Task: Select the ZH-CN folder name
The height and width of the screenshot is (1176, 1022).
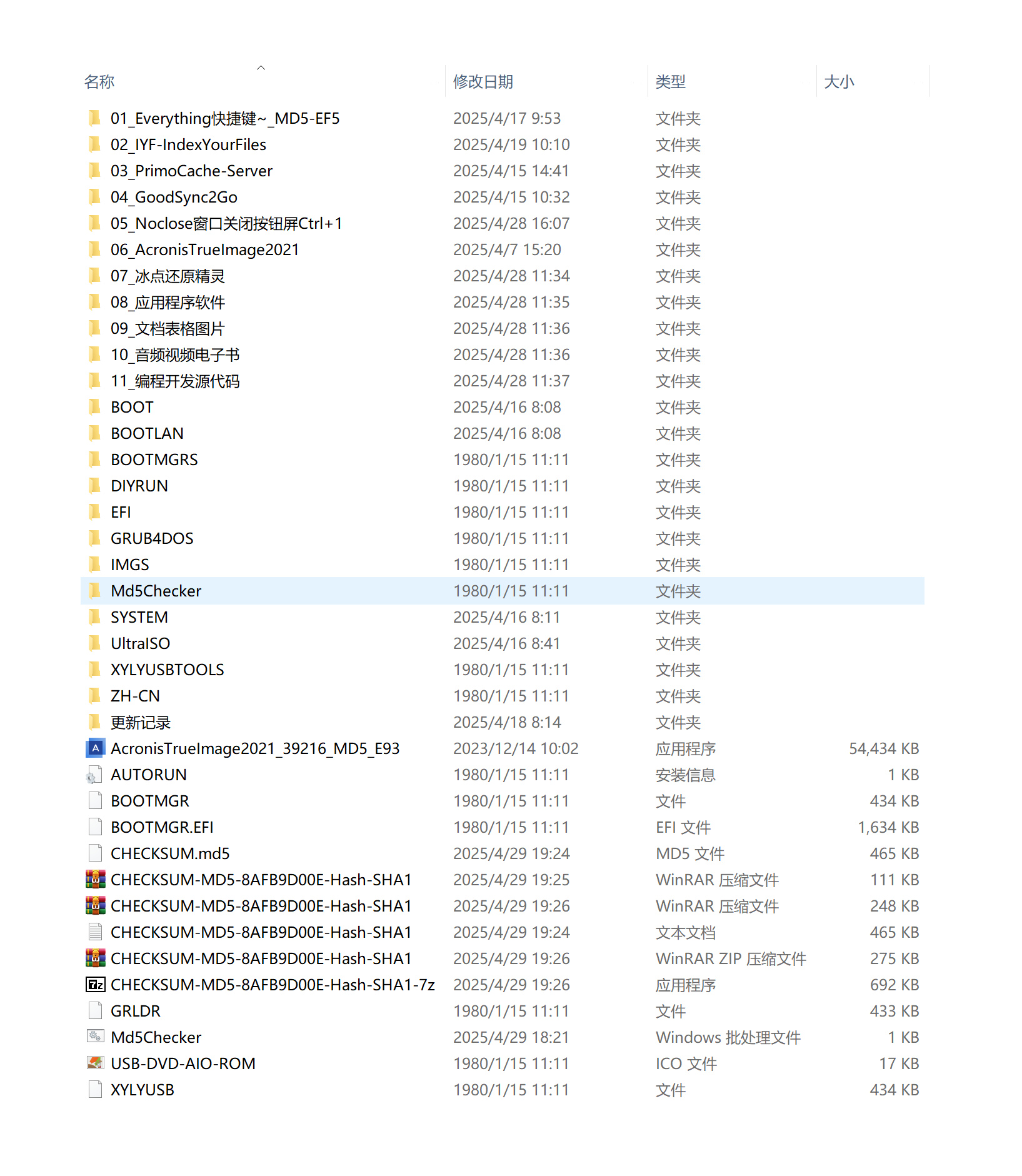Action: tap(135, 696)
